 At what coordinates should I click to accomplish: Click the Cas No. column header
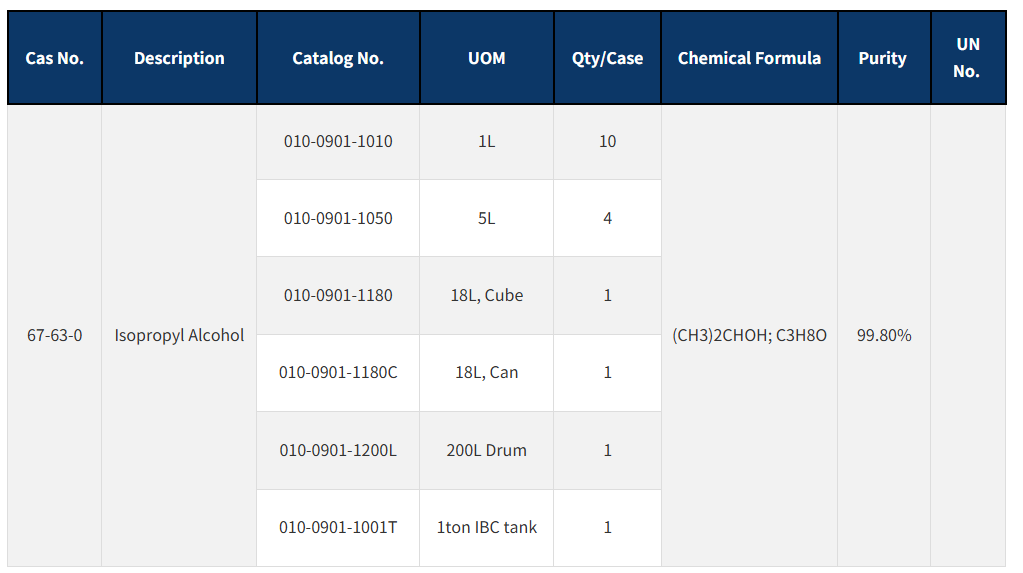(x=55, y=58)
